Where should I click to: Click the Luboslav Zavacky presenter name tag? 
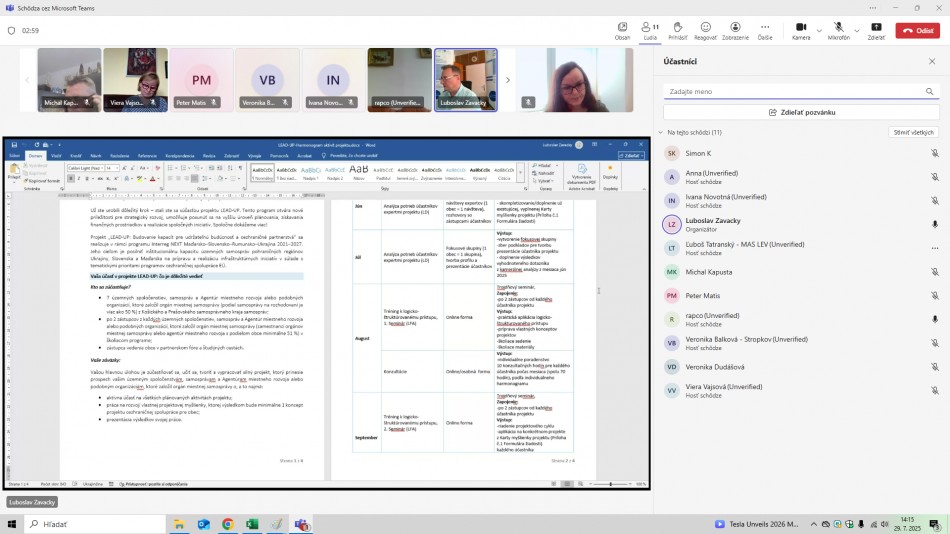coord(32,502)
